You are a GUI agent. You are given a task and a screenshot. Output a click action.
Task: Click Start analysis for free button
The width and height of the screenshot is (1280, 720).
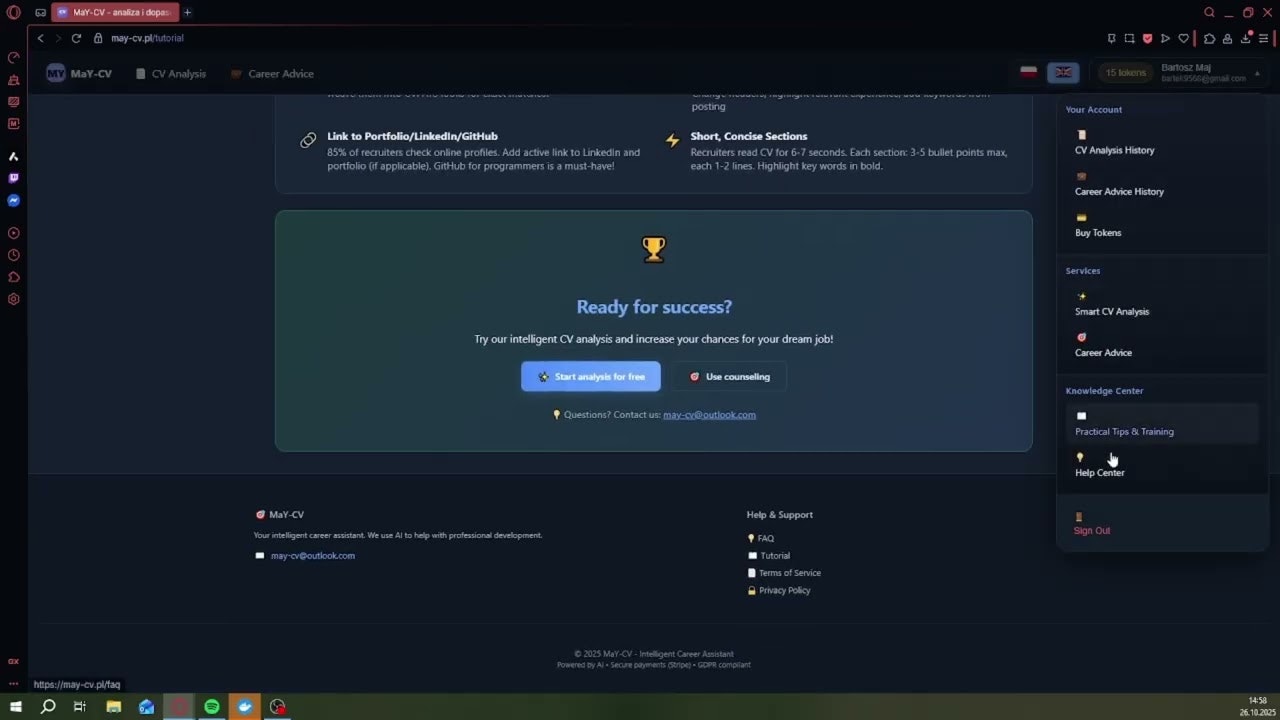tap(591, 376)
